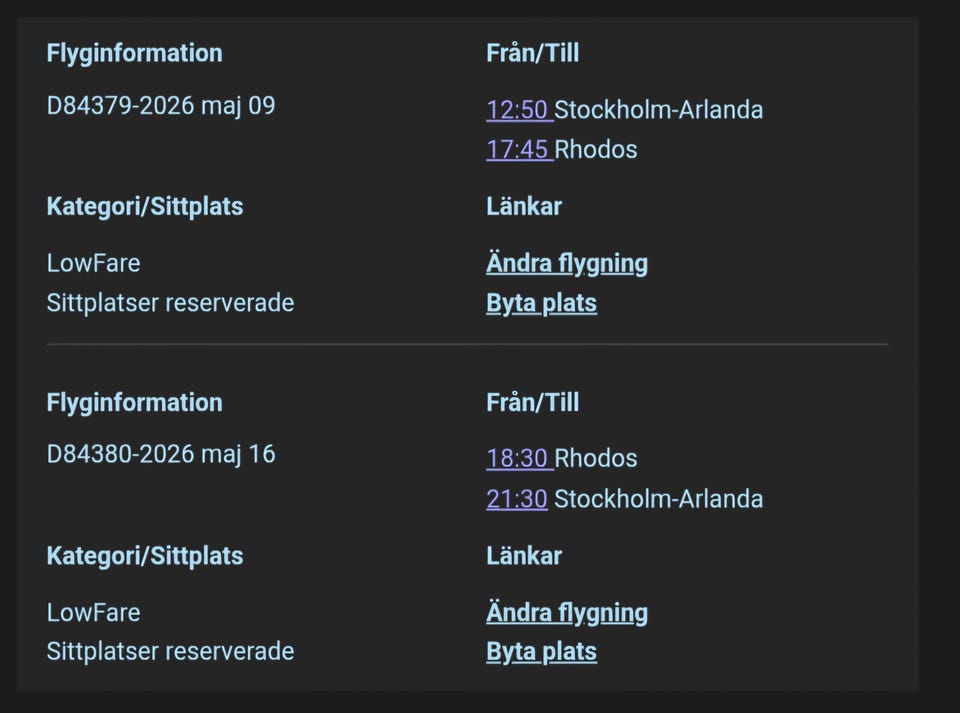Open the 18:30 Rhodos departure time link
Screen dimensions: 960x713
[518, 458]
